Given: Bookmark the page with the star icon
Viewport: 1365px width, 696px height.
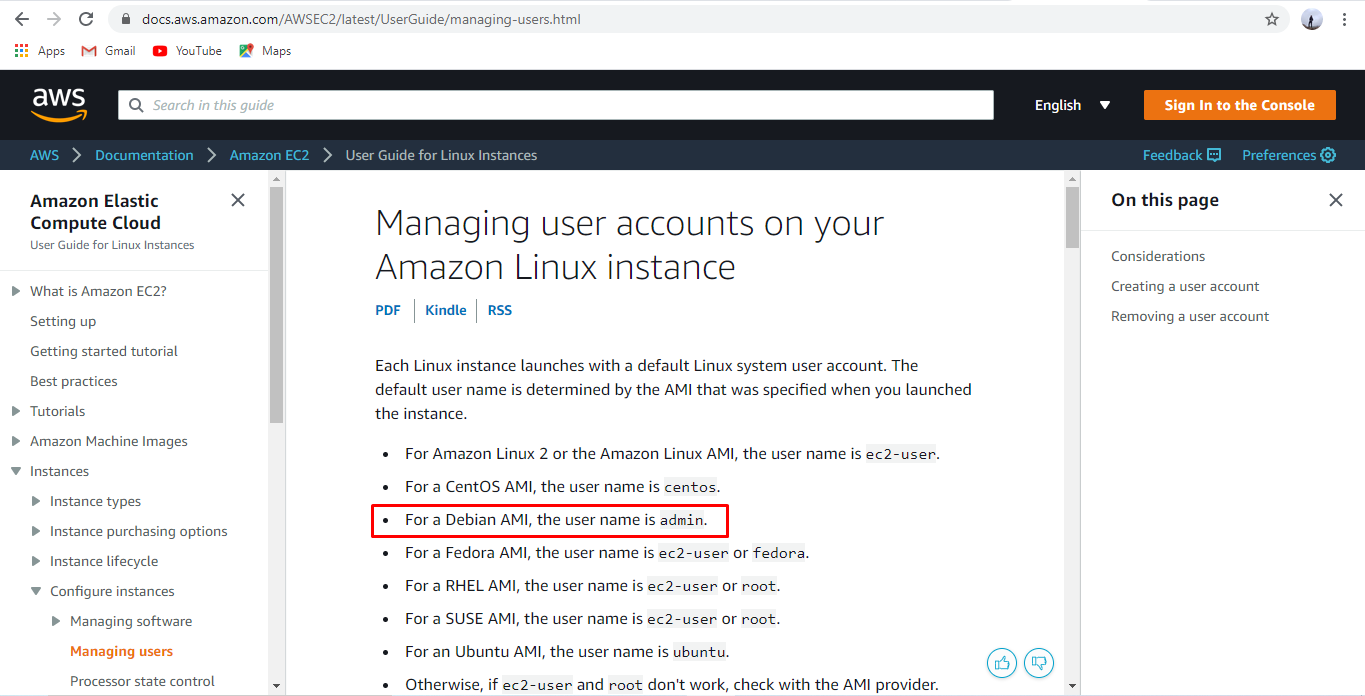Looking at the screenshot, I should pos(1272,19).
